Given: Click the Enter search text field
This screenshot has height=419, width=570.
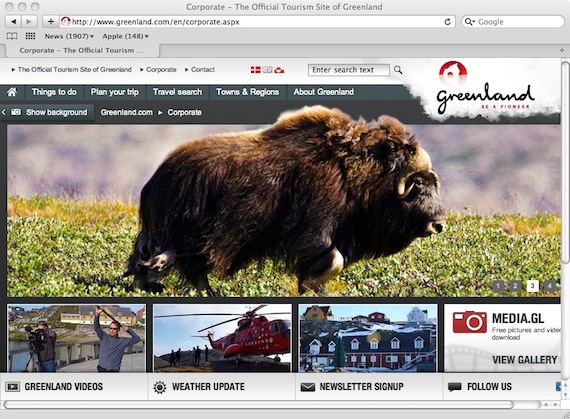Looking at the screenshot, I should 348,70.
